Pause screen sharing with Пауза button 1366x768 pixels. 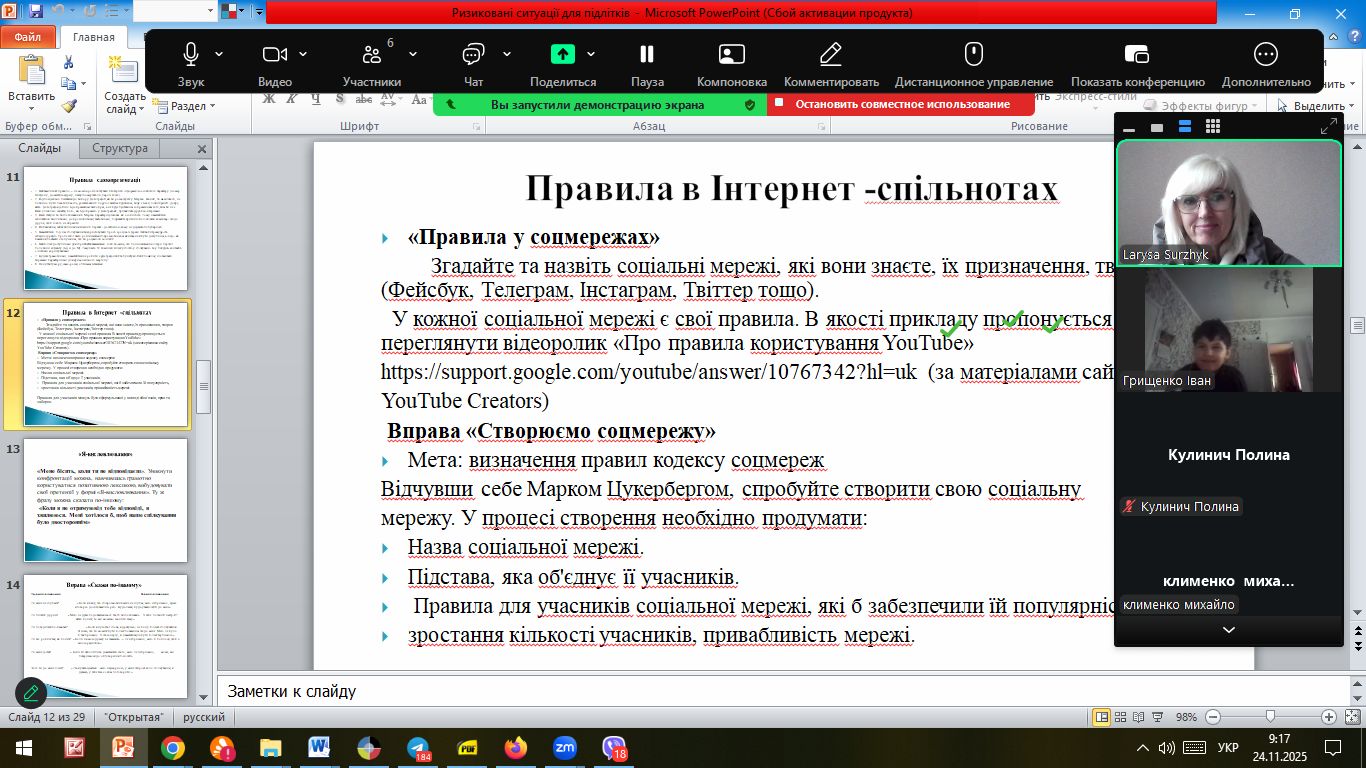(x=647, y=55)
